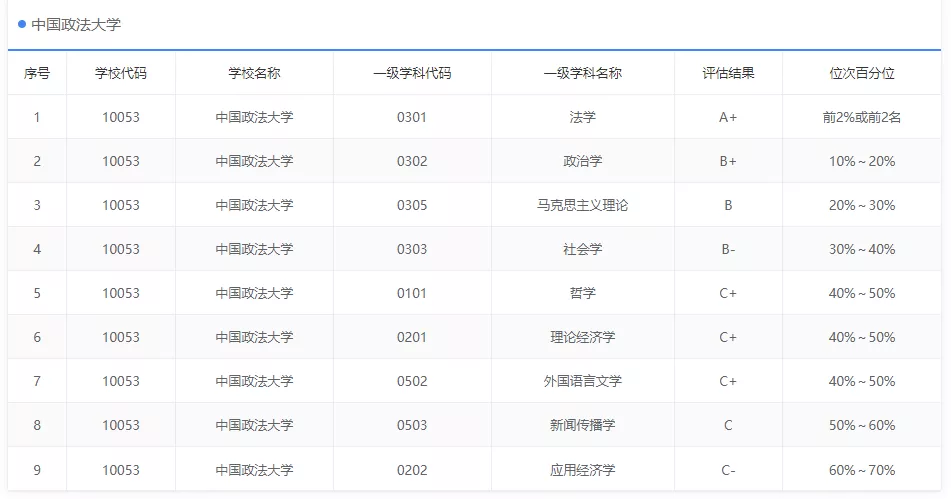Click the C+ result for 理论经济学
The image size is (951, 499).
click(728, 337)
